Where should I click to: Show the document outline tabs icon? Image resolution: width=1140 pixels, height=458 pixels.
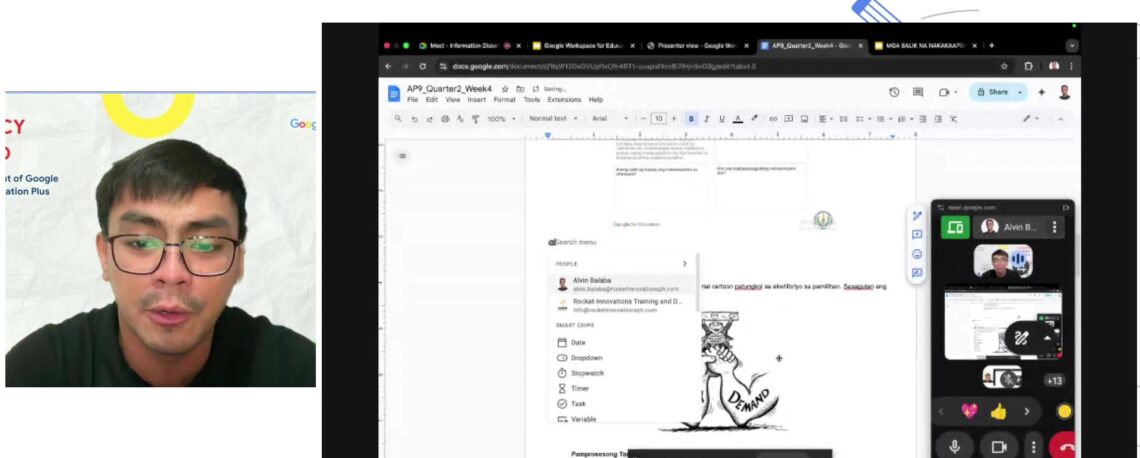coord(403,156)
